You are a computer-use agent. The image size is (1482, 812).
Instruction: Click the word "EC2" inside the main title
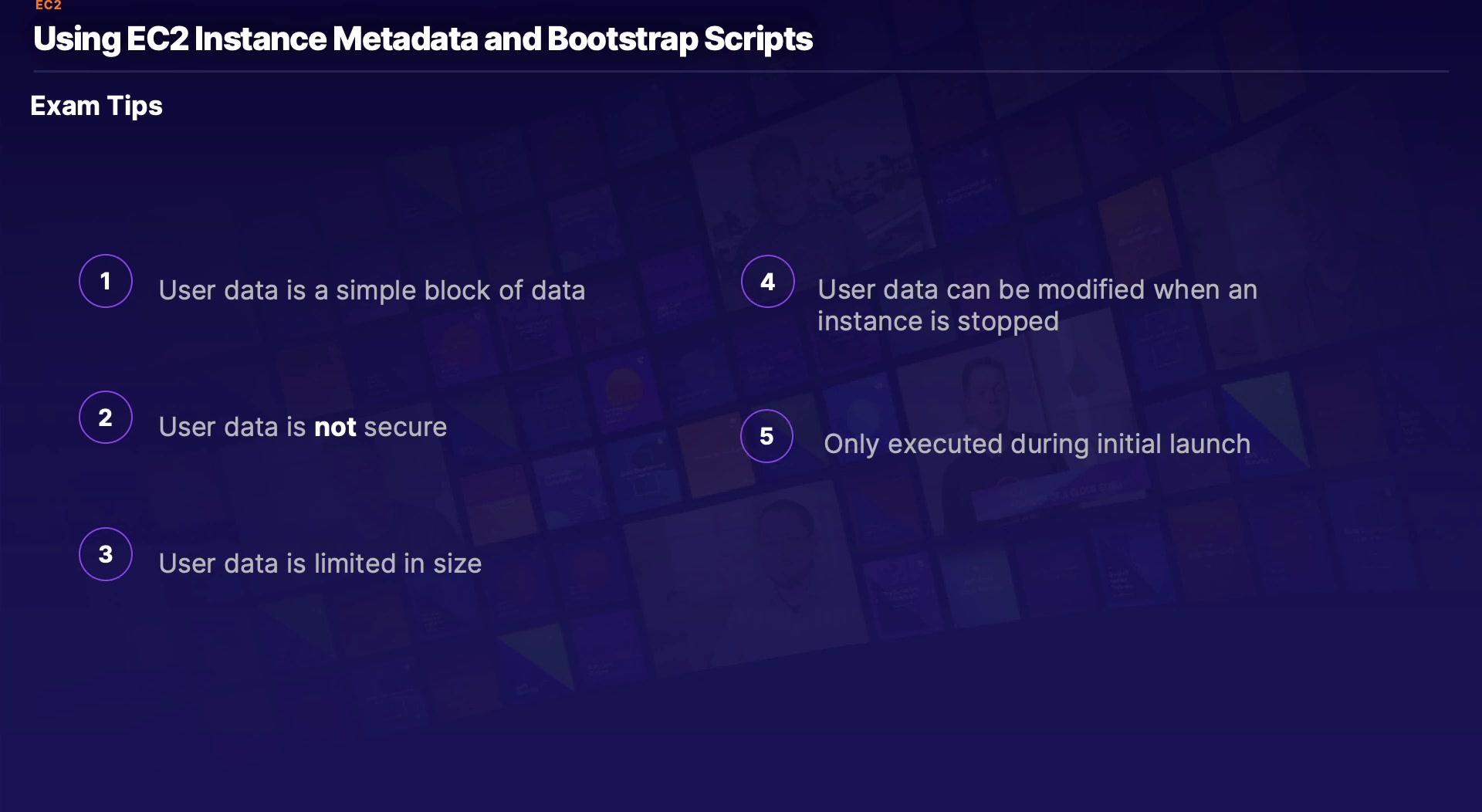coord(157,39)
